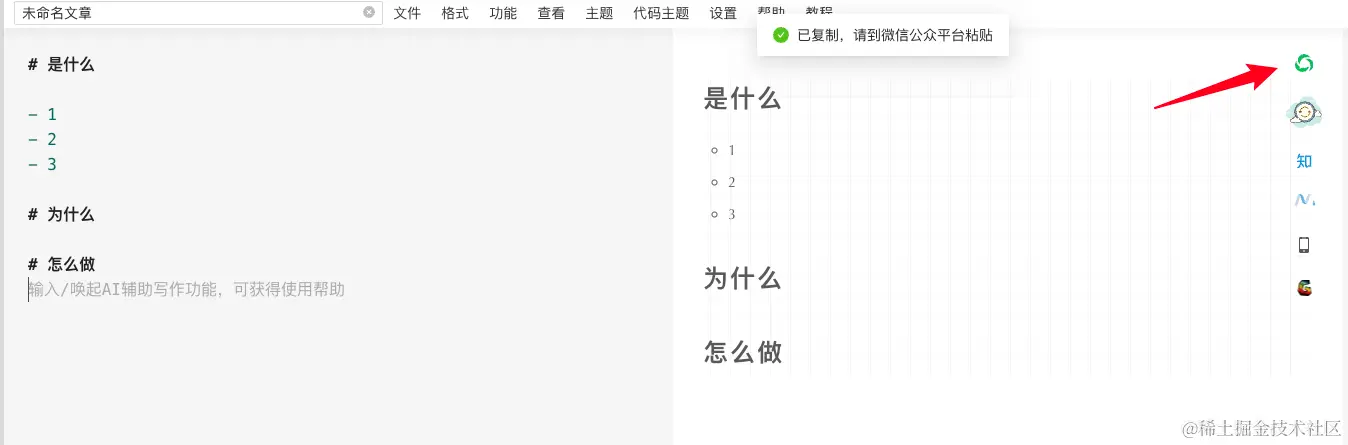This screenshot has width=1348, height=445.
Task: Click the AI写作 placeholder line in the editor
Action: (x=186, y=290)
